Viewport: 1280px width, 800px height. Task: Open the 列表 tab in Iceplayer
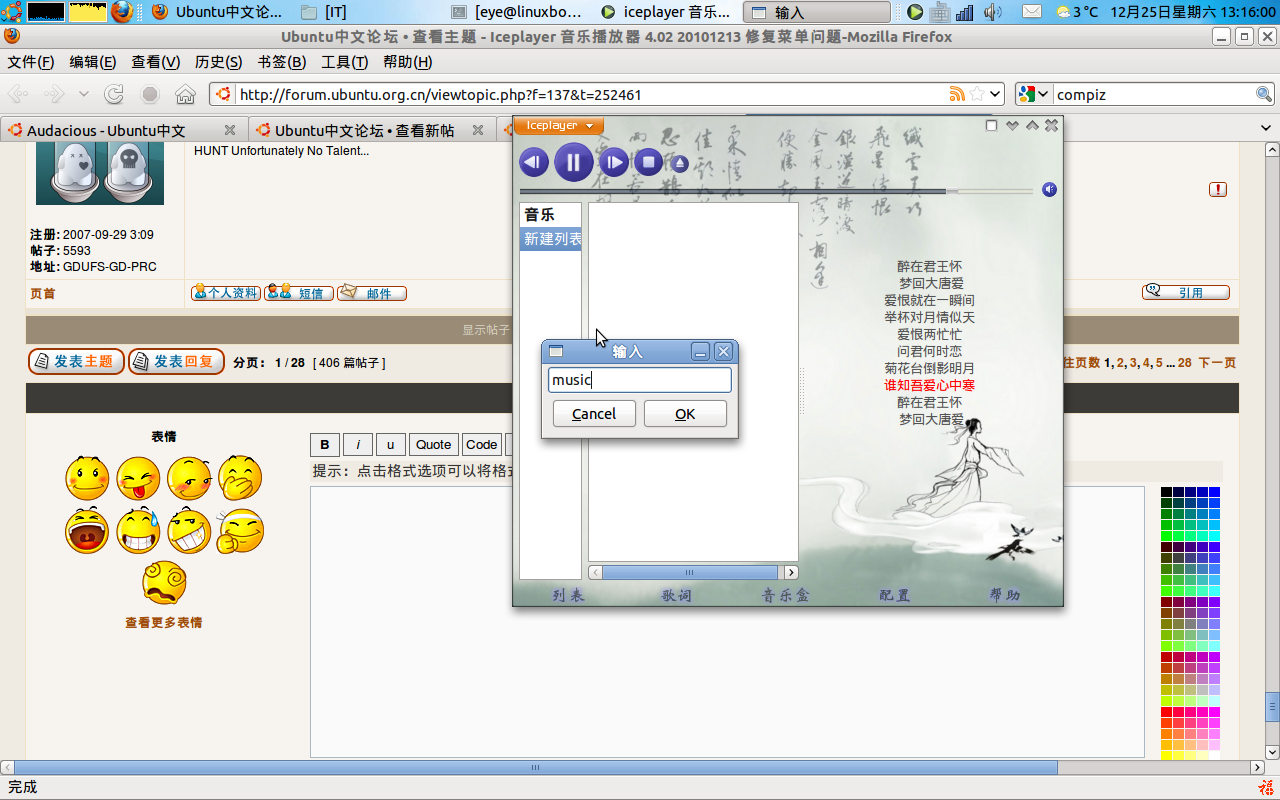coord(568,595)
